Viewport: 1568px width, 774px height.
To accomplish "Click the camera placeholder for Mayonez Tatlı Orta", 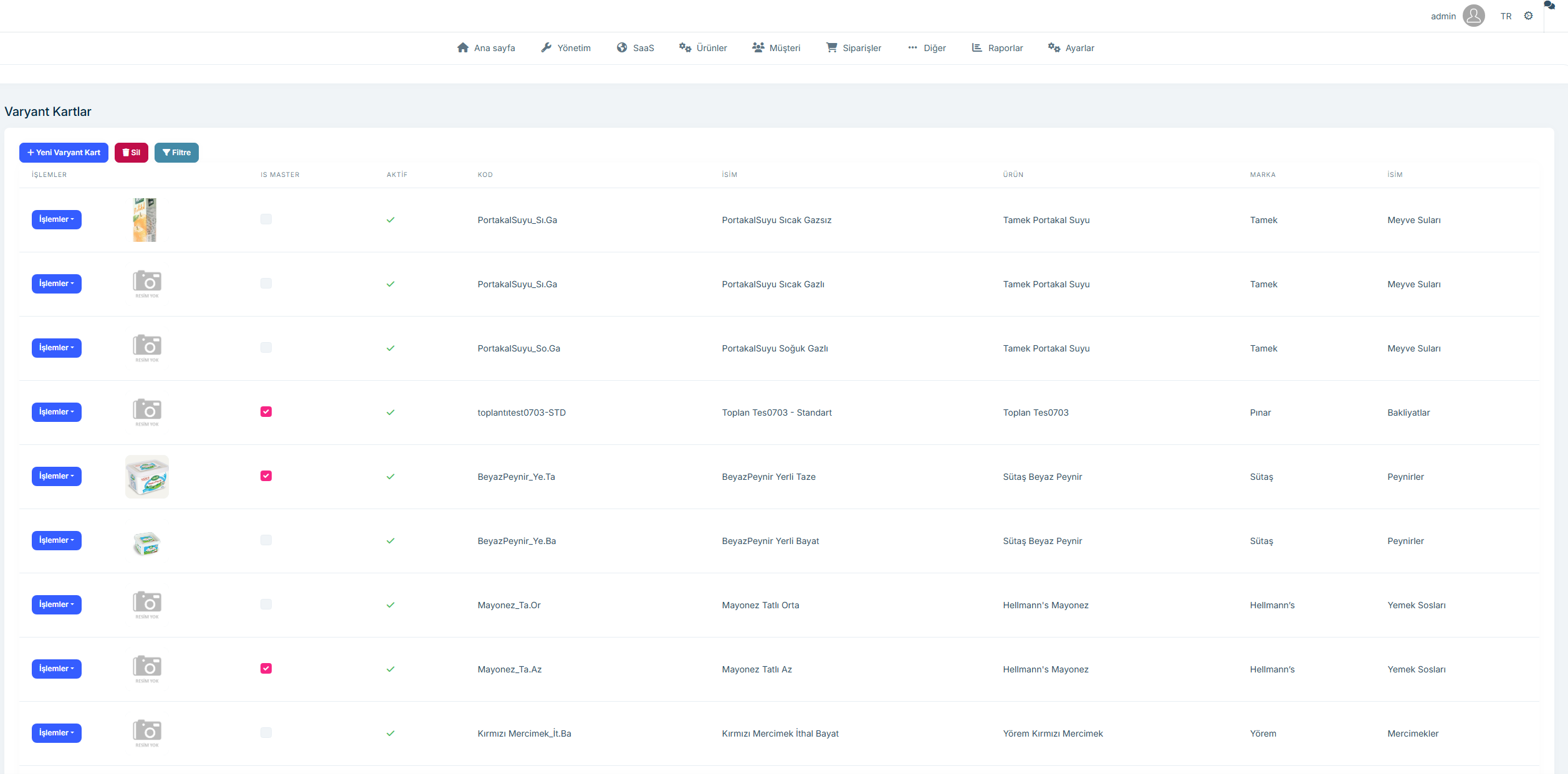I will (x=147, y=604).
